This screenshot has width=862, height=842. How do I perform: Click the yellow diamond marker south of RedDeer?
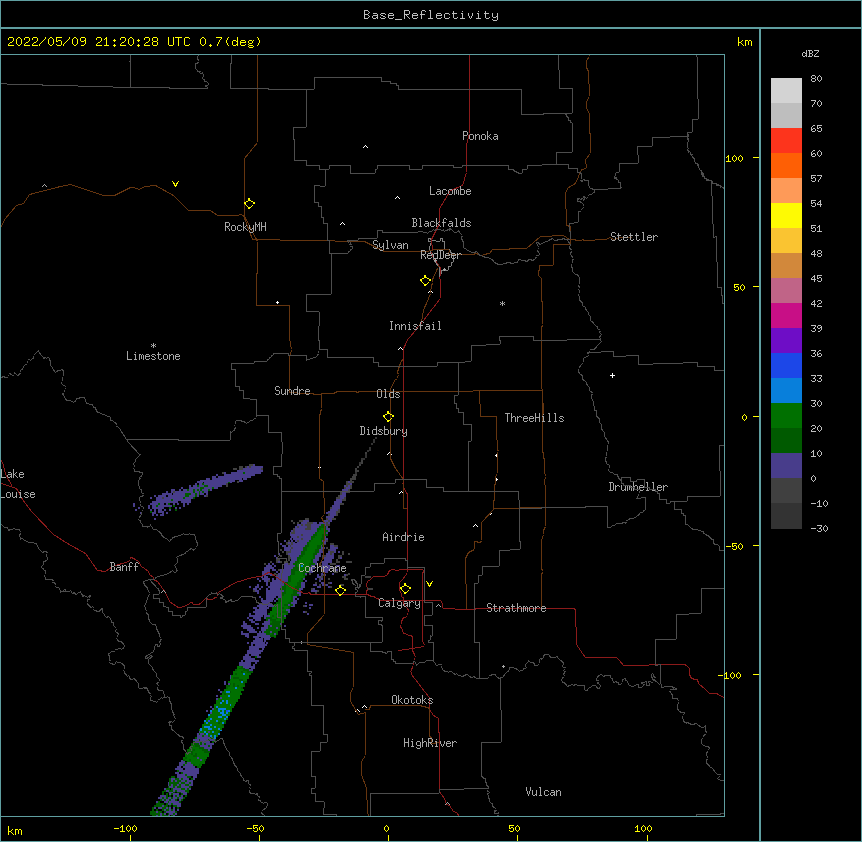click(426, 281)
